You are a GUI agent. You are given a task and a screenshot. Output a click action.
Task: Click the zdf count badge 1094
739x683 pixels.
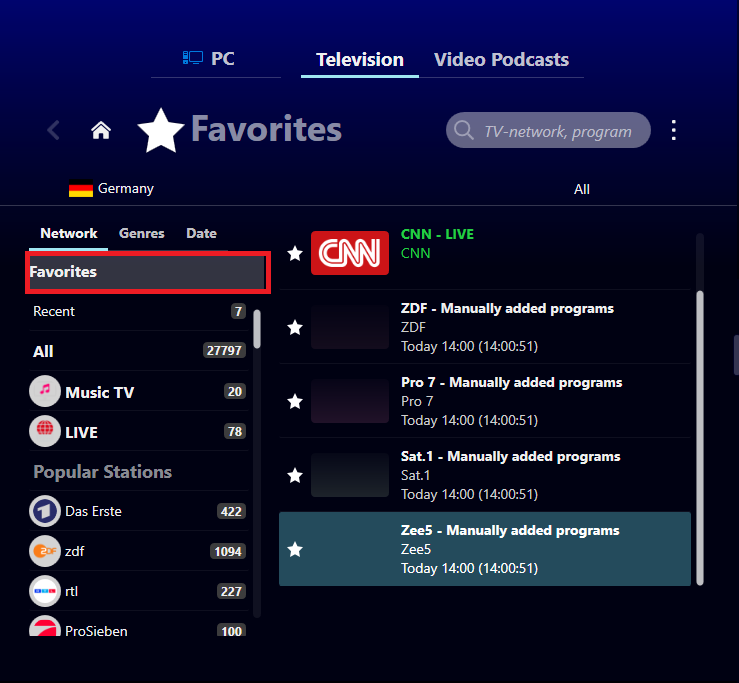(228, 551)
